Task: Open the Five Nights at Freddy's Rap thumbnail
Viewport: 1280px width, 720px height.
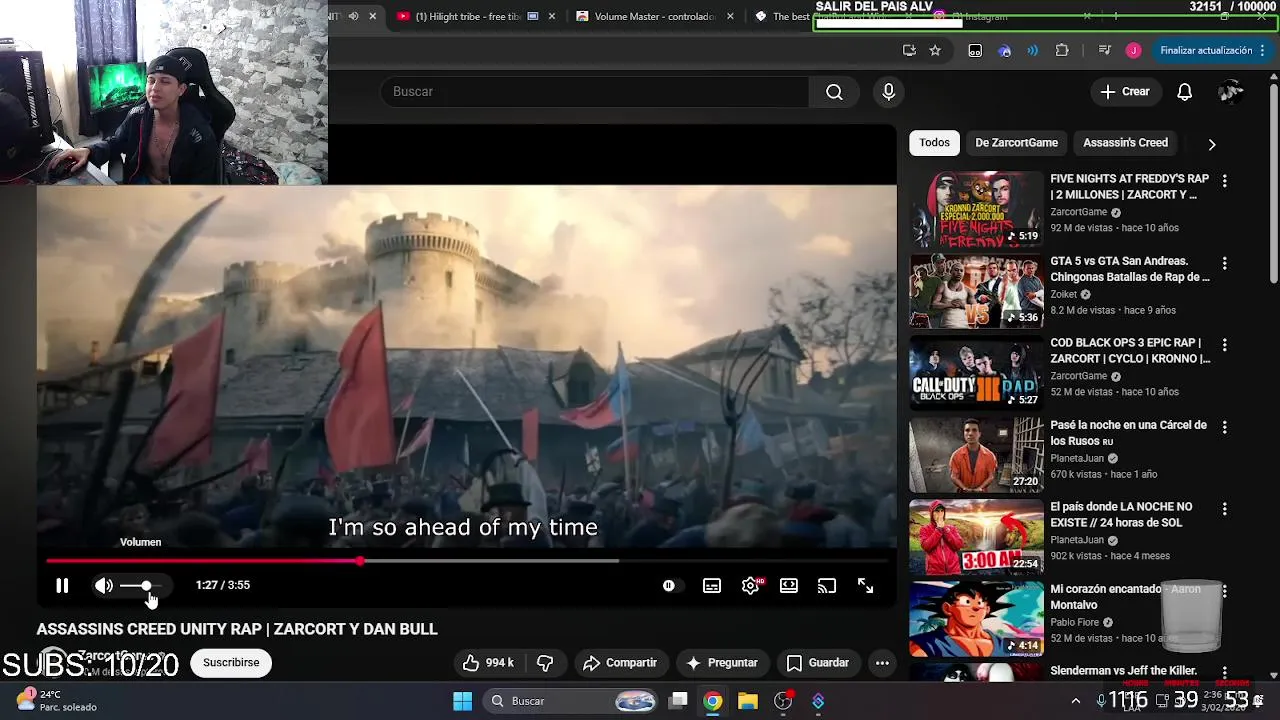Action: tap(976, 209)
